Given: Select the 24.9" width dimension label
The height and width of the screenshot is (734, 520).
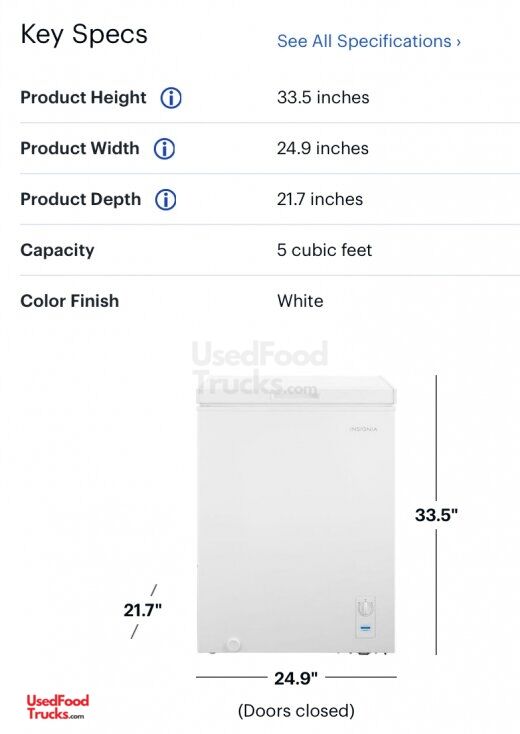Looking at the screenshot, I should (x=296, y=678).
